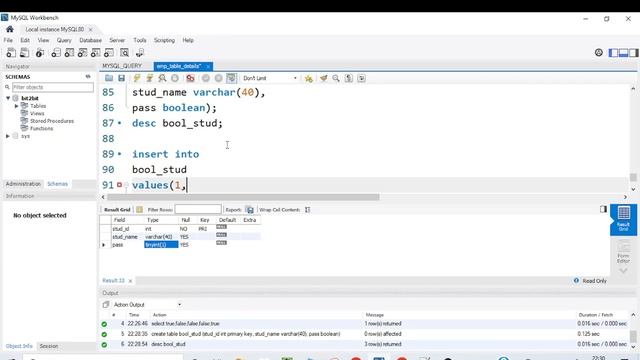Toggle the bottom output panel visibility
640x360 pixels.
[623, 53]
